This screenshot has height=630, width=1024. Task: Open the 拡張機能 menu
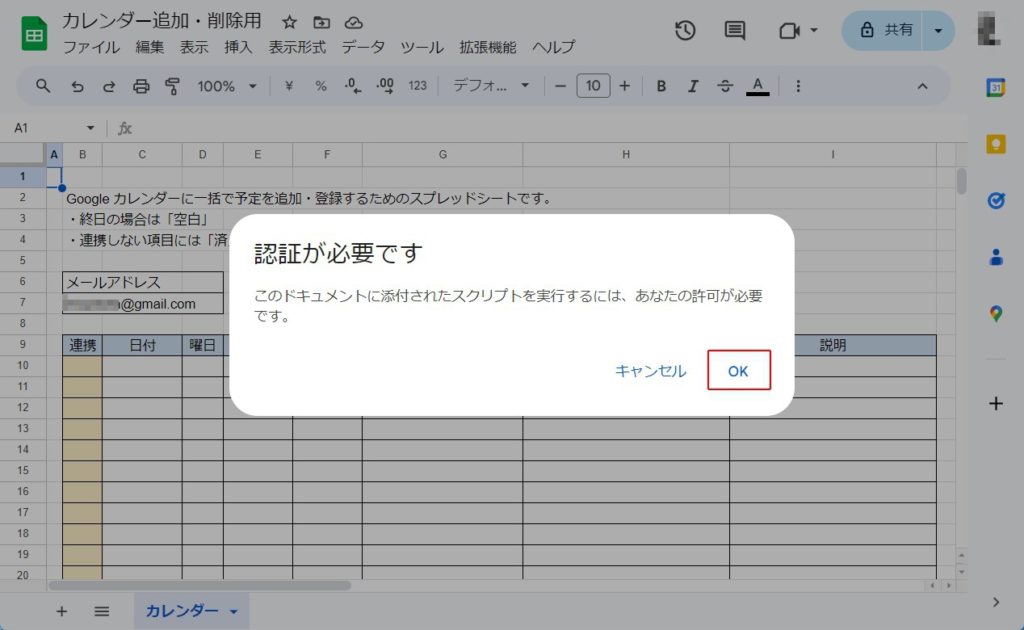point(487,47)
